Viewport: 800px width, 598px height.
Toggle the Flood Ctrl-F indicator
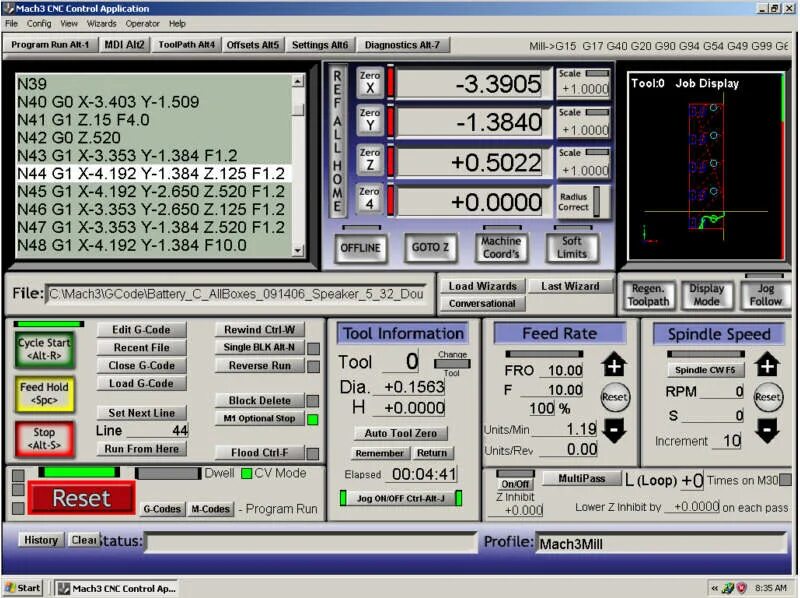click(x=313, y=453)
